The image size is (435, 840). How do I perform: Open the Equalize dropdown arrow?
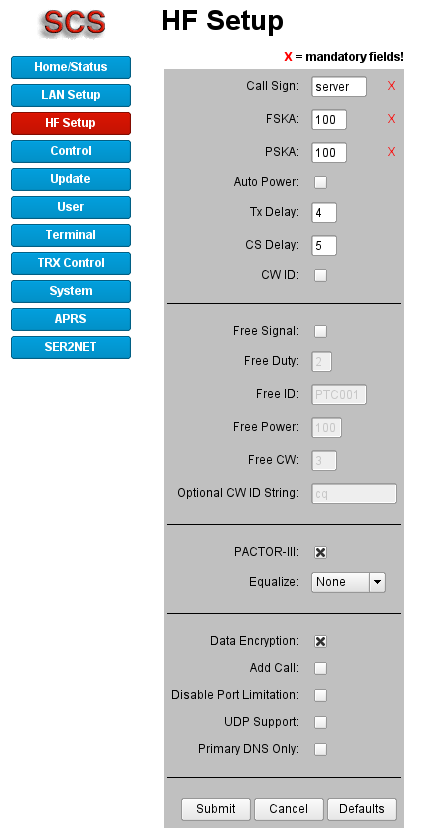coord(378,582)
